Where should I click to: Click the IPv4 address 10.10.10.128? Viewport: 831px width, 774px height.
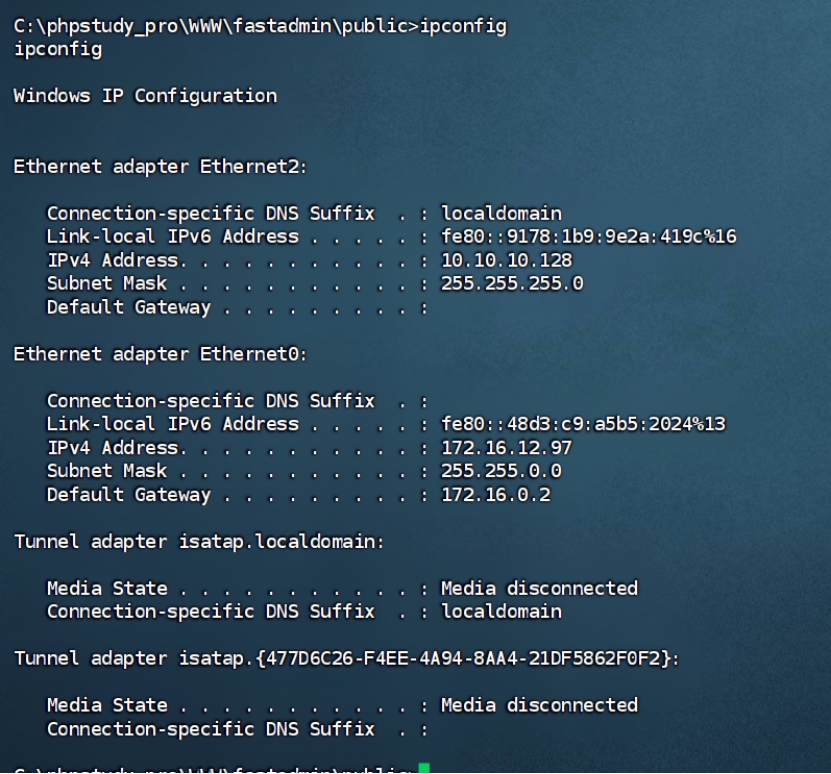tap(507, 260)
